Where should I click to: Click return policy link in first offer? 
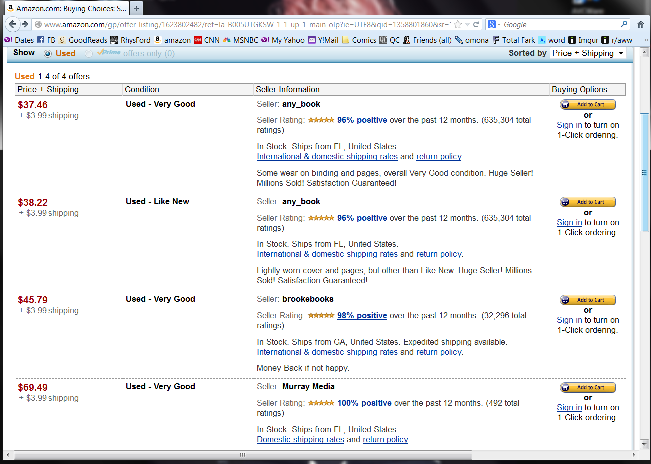click(439, 157)
